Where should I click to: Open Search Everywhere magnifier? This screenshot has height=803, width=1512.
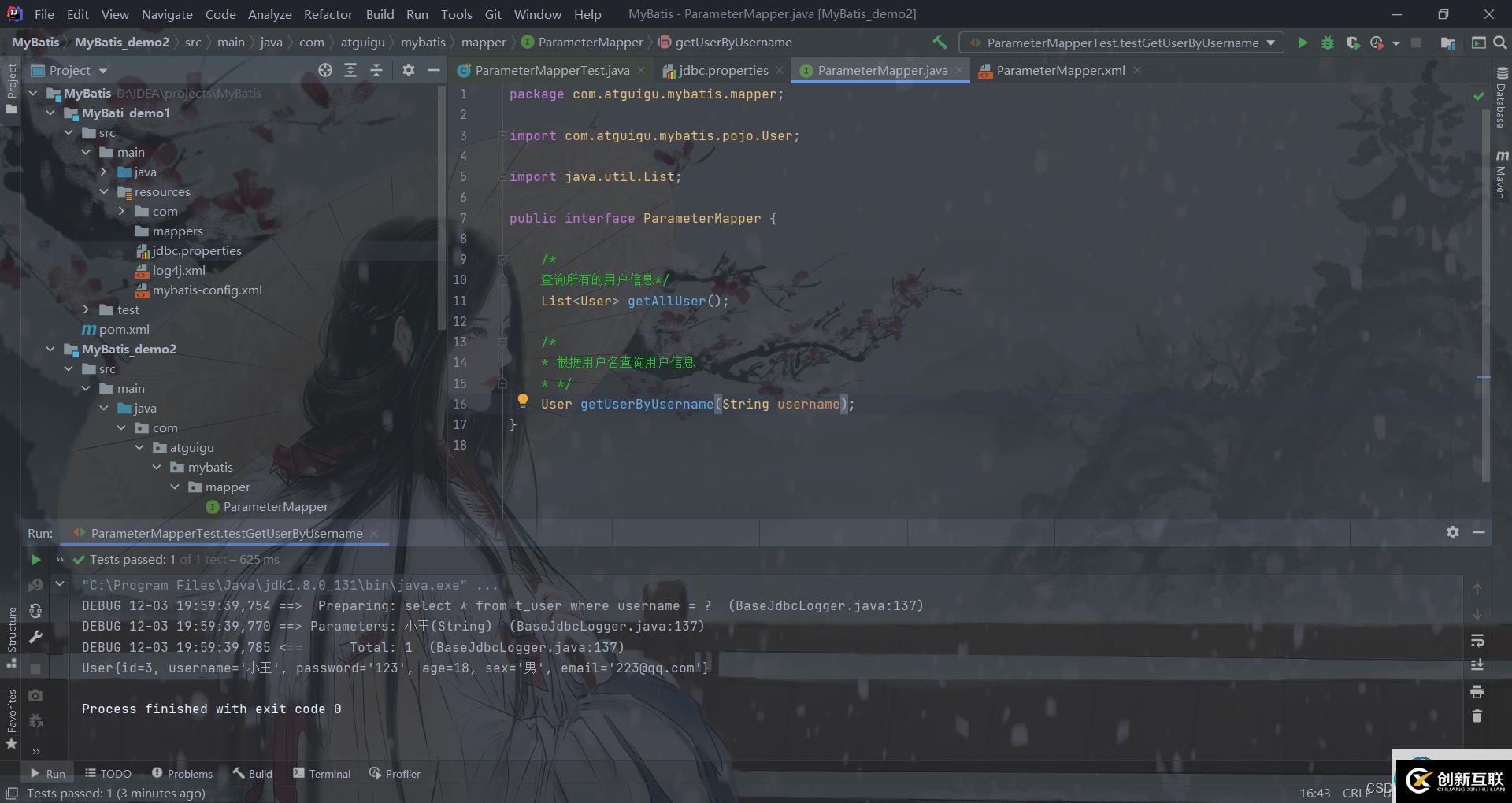click(x=1500, y=43)
